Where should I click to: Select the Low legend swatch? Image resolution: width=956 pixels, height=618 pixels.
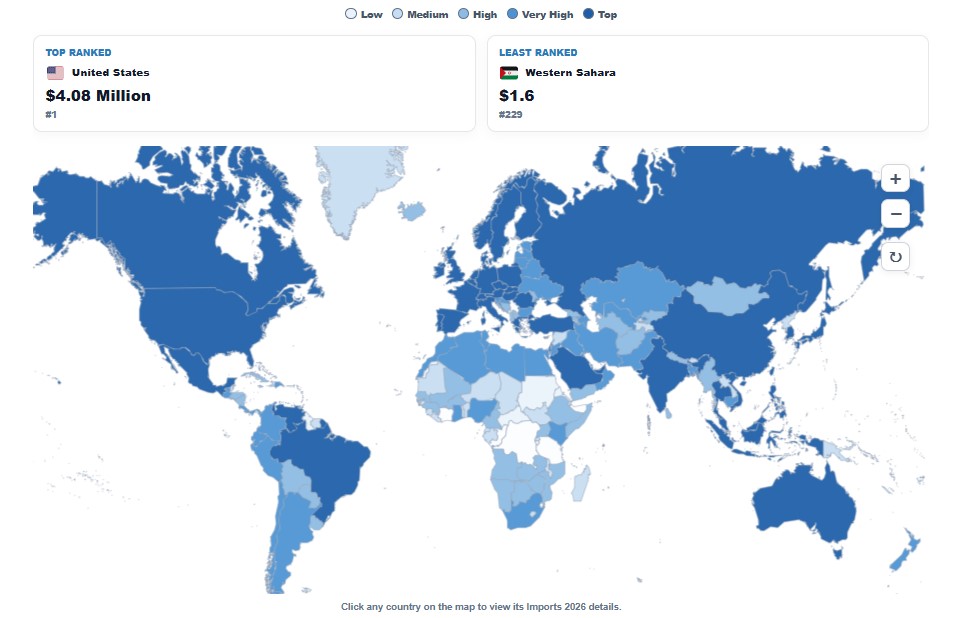point(351,13)
